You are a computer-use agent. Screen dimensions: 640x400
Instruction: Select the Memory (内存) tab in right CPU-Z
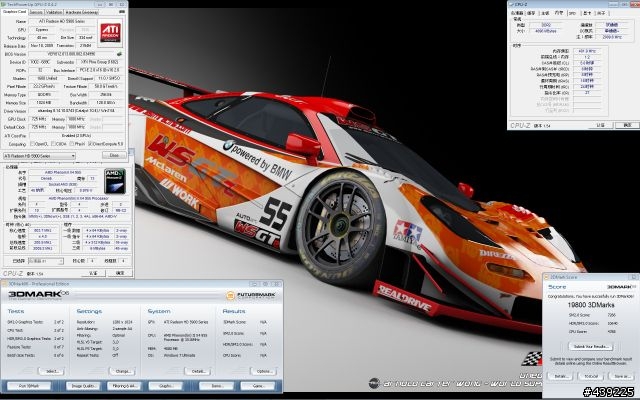[559, 13]
